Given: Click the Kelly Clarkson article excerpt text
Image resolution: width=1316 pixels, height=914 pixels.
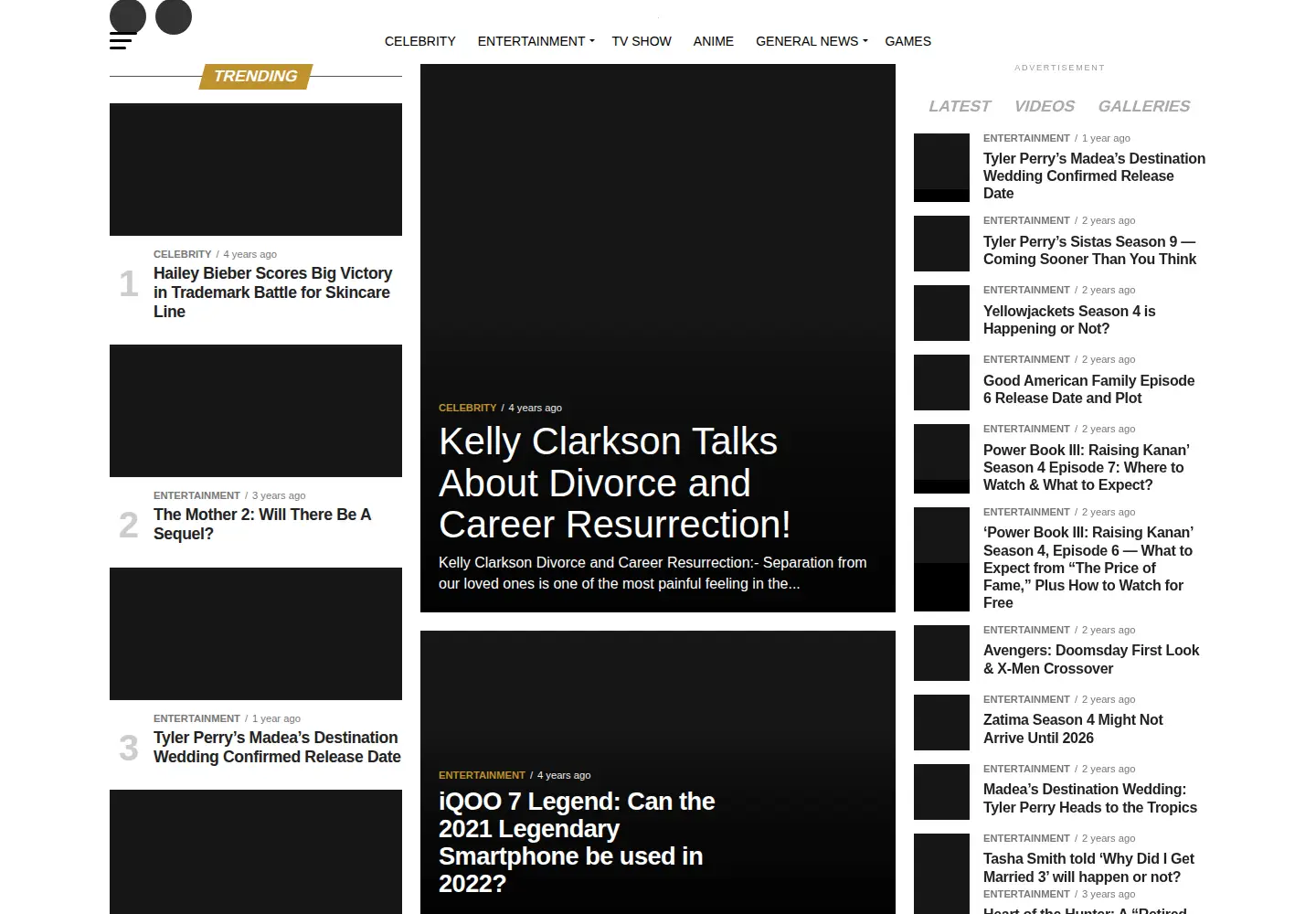Looking at the screenshot, I should click(x=653, y=573).
